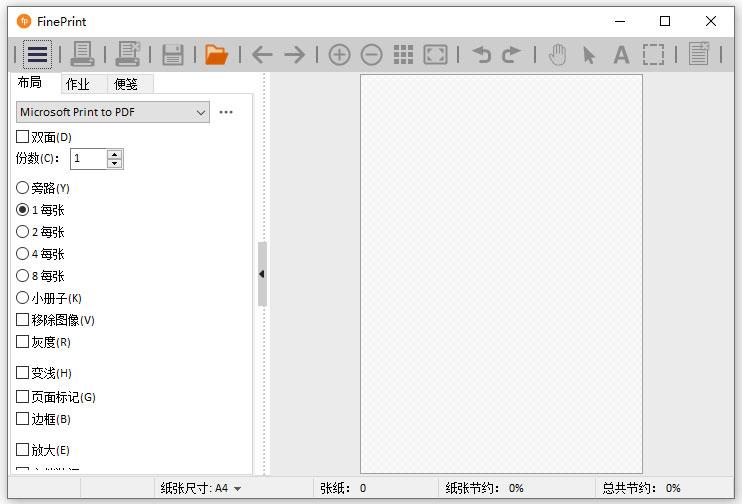Viewport: 742px width, 504px height.
Task: Select the 2 每张 radio button
Action: 22,232
